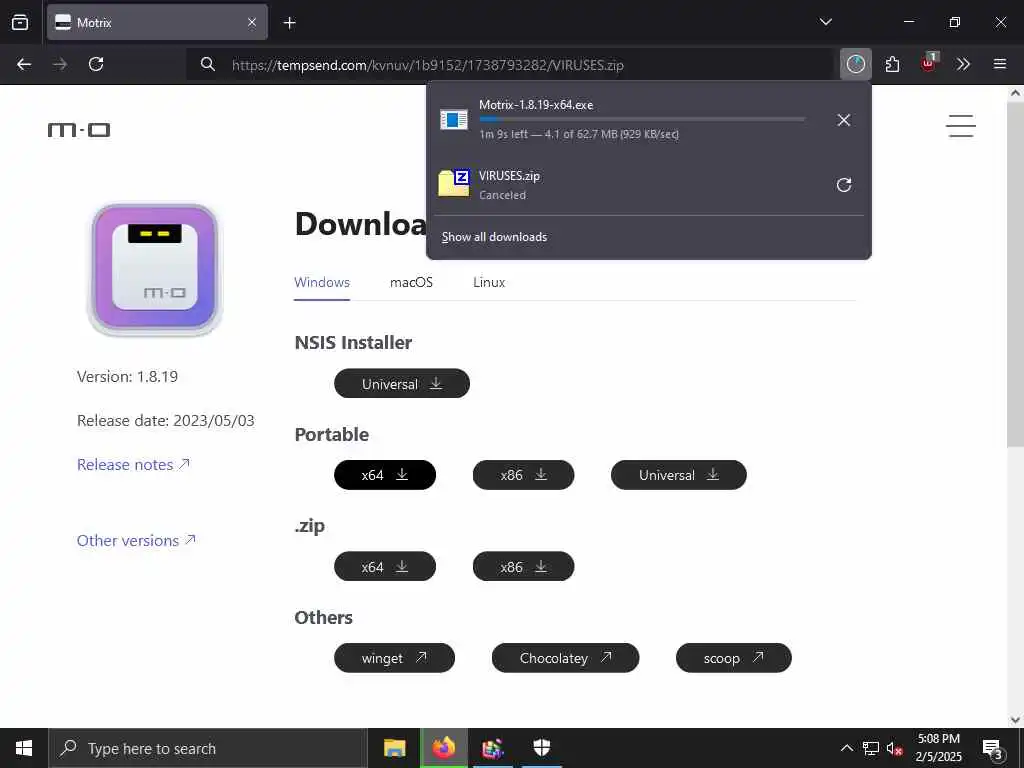Show all downloads
The height and width of the screenshot is (768, 1024).
(494, 237)
